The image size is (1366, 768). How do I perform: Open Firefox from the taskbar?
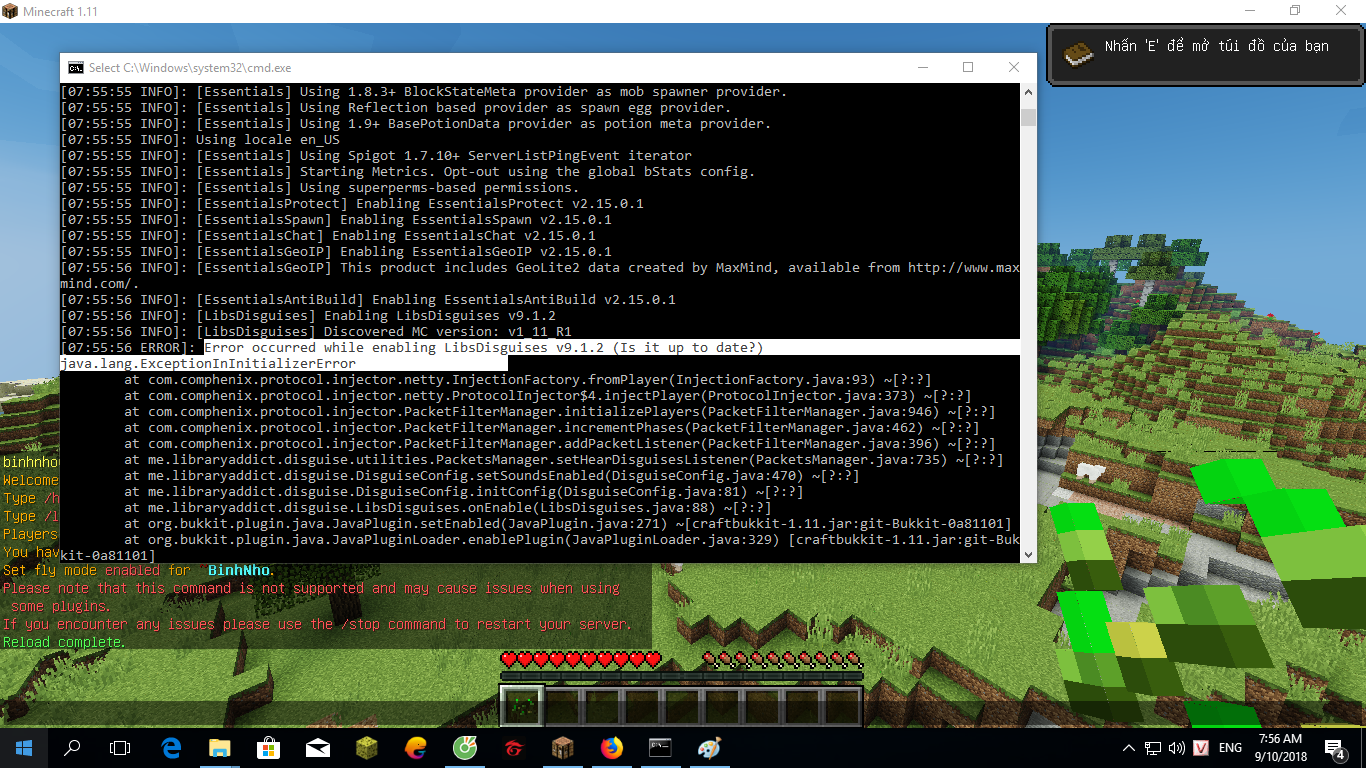(x=612, y=747)
